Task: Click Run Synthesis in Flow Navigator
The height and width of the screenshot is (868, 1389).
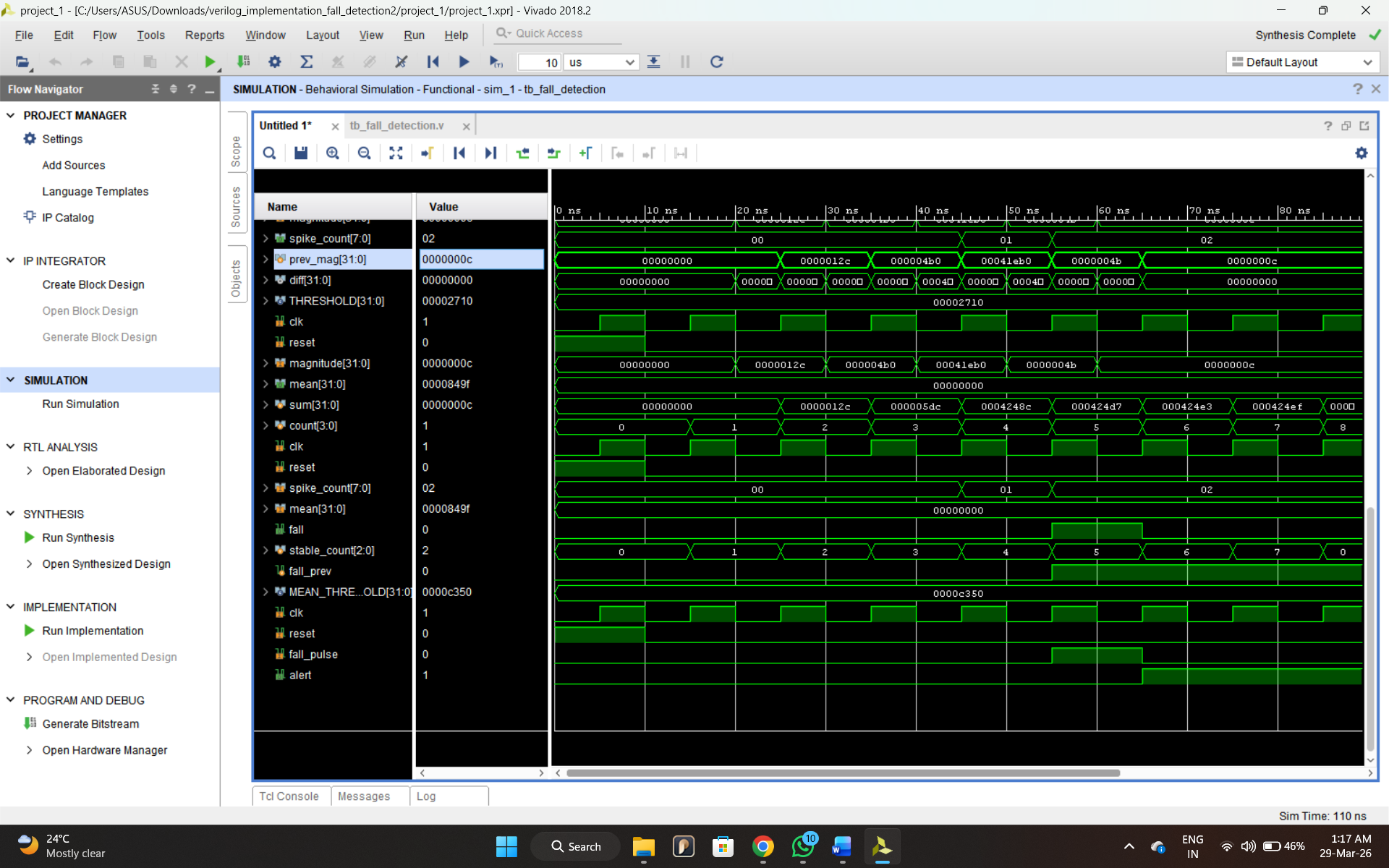Action: coord(78,537)
